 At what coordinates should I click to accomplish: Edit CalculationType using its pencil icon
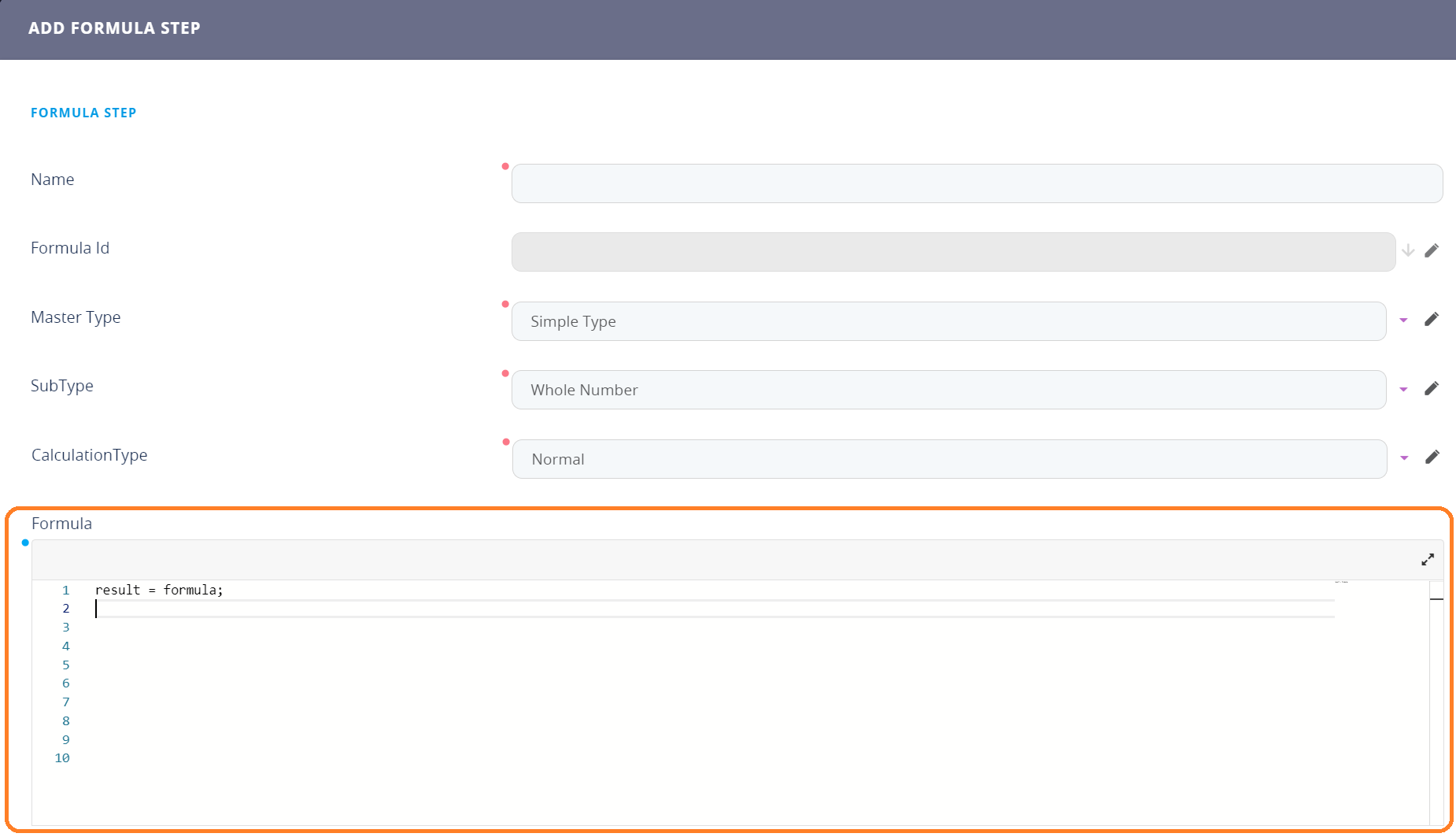(1432, 457)
